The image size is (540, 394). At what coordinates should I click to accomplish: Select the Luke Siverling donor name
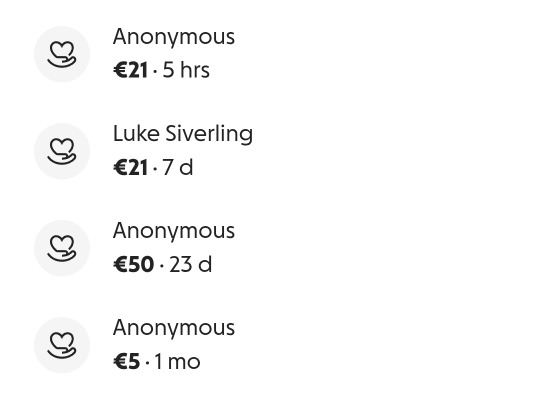click(x=183, y=134)
